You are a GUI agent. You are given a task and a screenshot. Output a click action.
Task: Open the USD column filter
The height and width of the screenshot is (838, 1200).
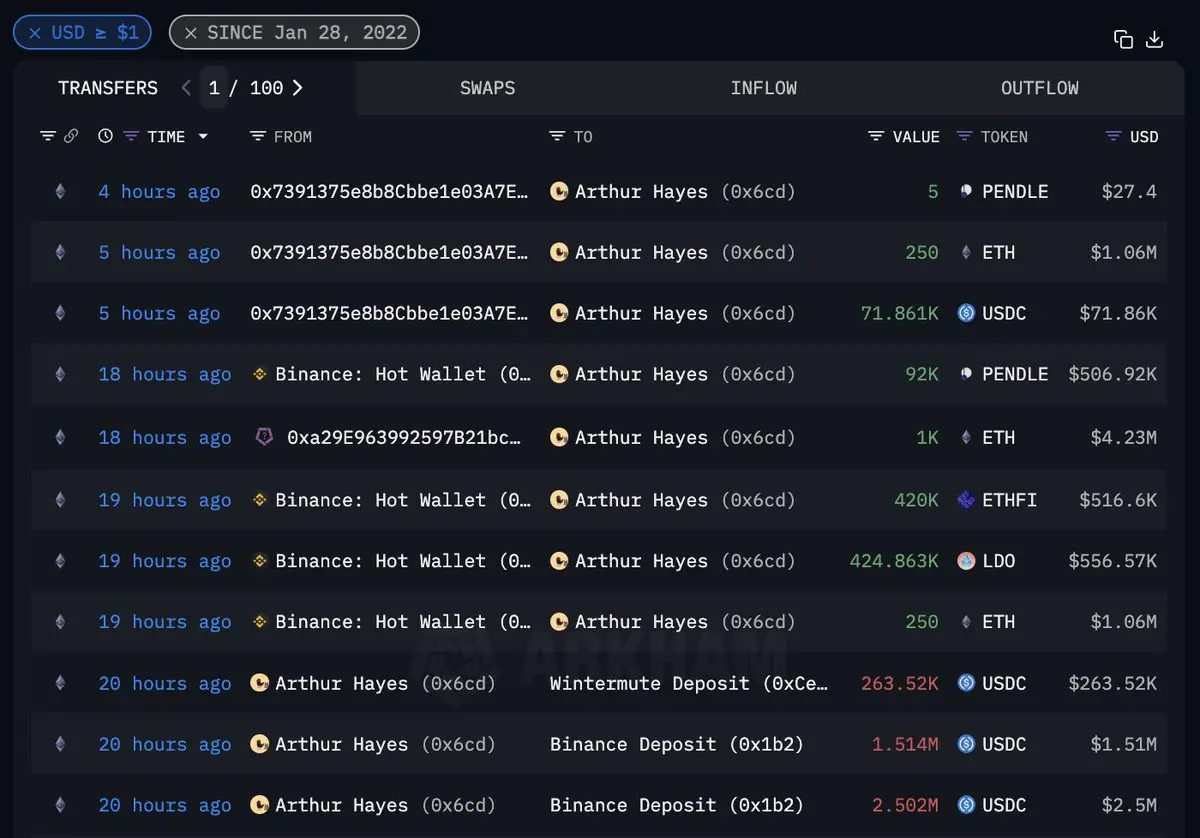click(x=1114, y=136)
